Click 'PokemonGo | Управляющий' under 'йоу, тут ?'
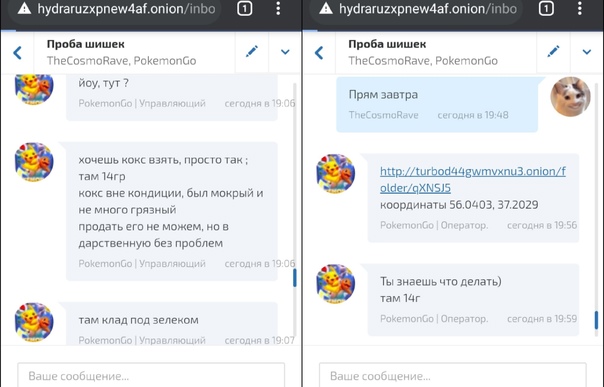 click(x=142, y=103)
